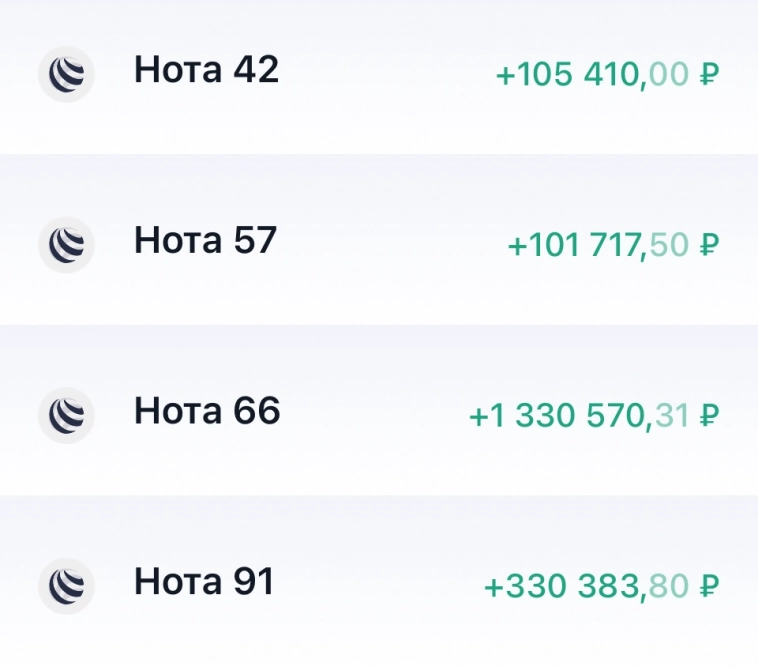Select the Нота 66 label
This screenshot has width=758, height=670.
click(x=207, y=411)
